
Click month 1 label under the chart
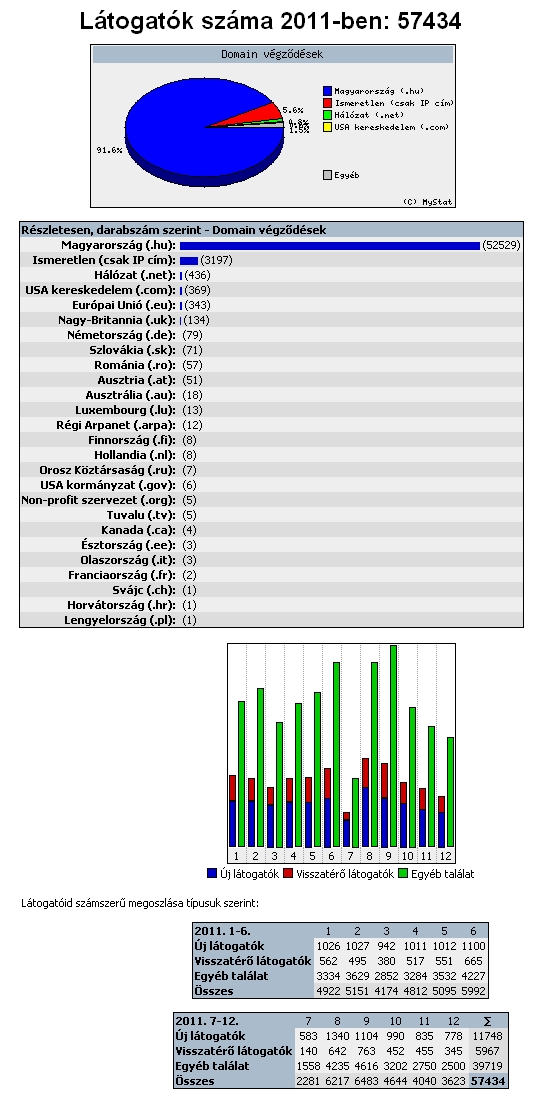click(237, 856)
